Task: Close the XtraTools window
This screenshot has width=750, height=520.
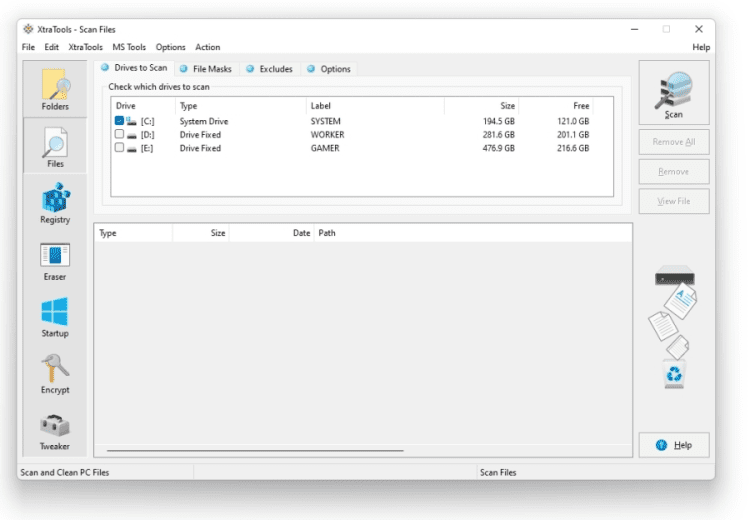Action: point(699,29)
